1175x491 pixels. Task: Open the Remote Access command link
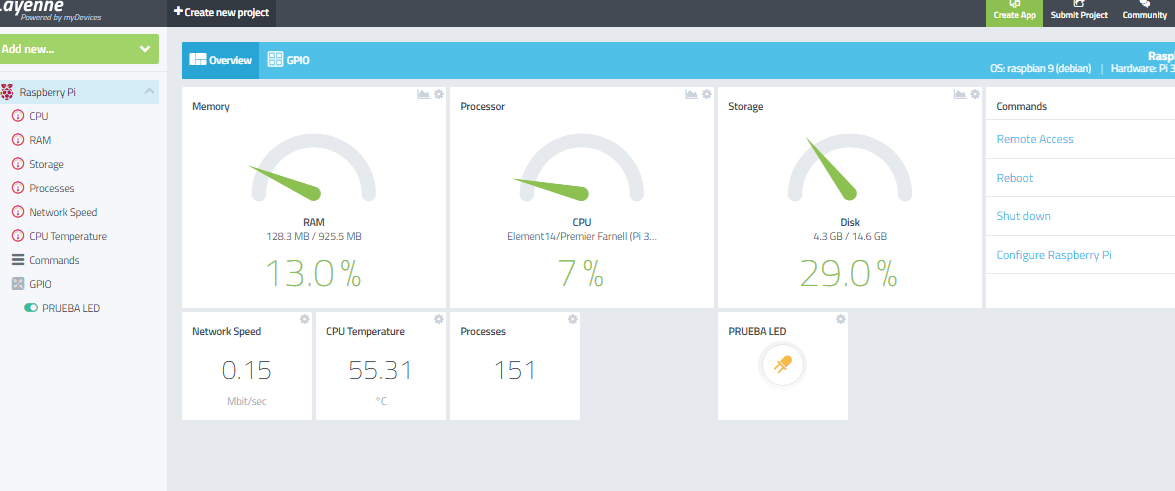coord(1035,139)
